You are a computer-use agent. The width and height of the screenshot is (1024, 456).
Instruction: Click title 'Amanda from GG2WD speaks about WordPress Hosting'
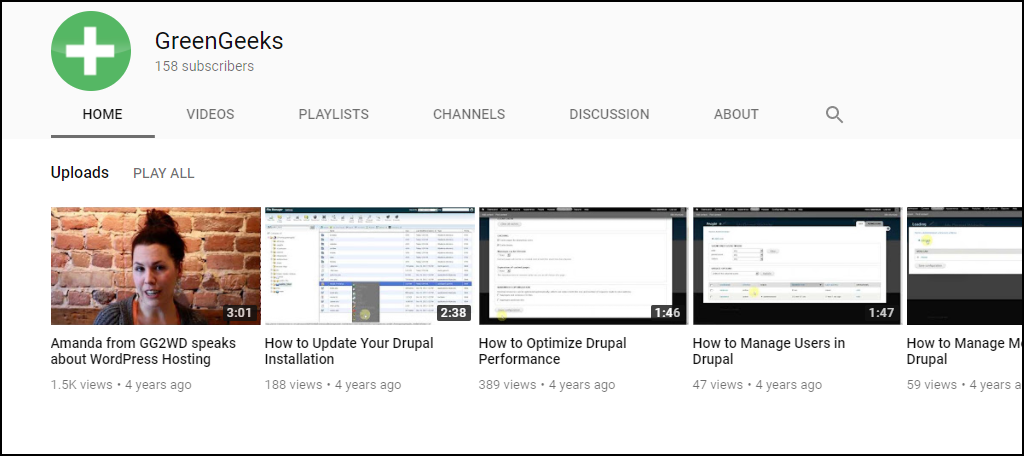click(143, 351)
